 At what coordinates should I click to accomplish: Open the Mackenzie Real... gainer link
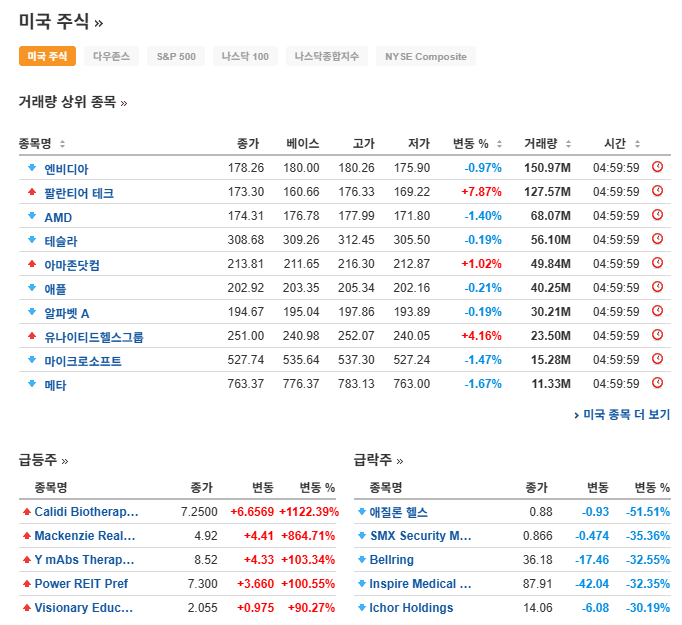click(85, 536)
